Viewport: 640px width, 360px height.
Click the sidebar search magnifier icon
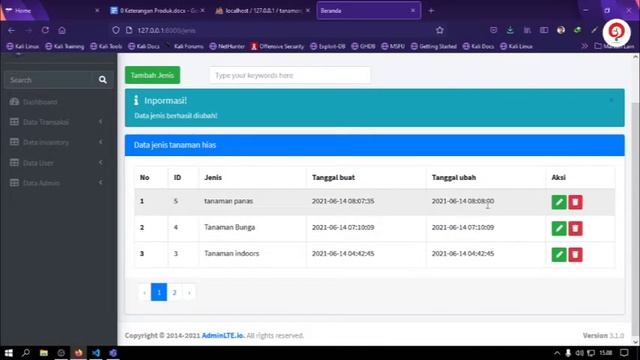pos(102,80)
